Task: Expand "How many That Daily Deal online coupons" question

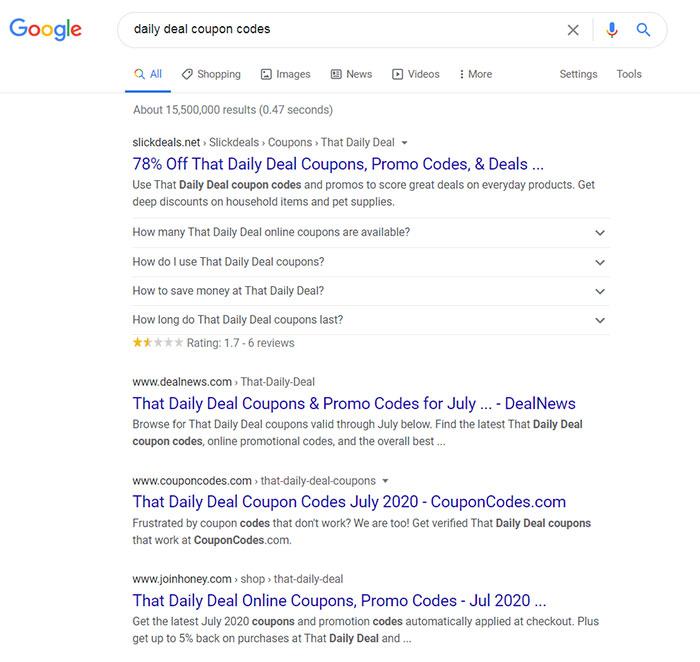Action: 371,233
